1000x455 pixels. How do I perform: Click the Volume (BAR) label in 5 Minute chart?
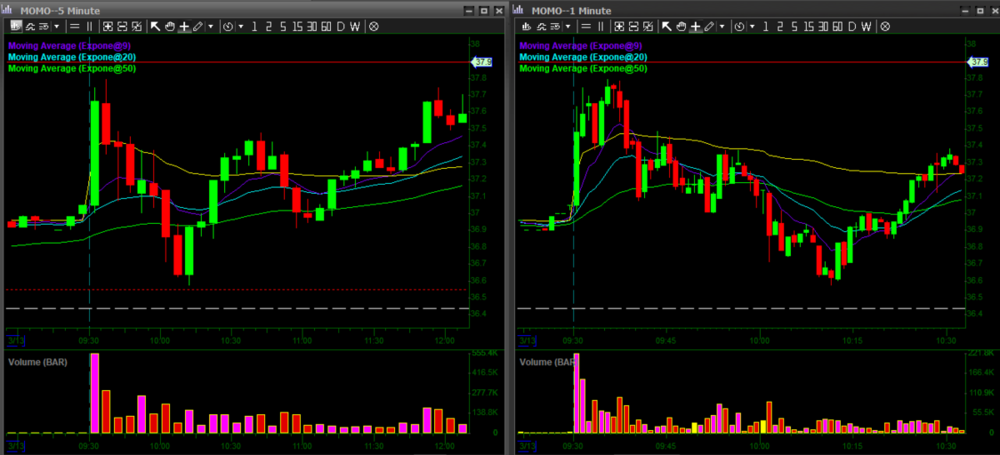[x=40, y=360]
